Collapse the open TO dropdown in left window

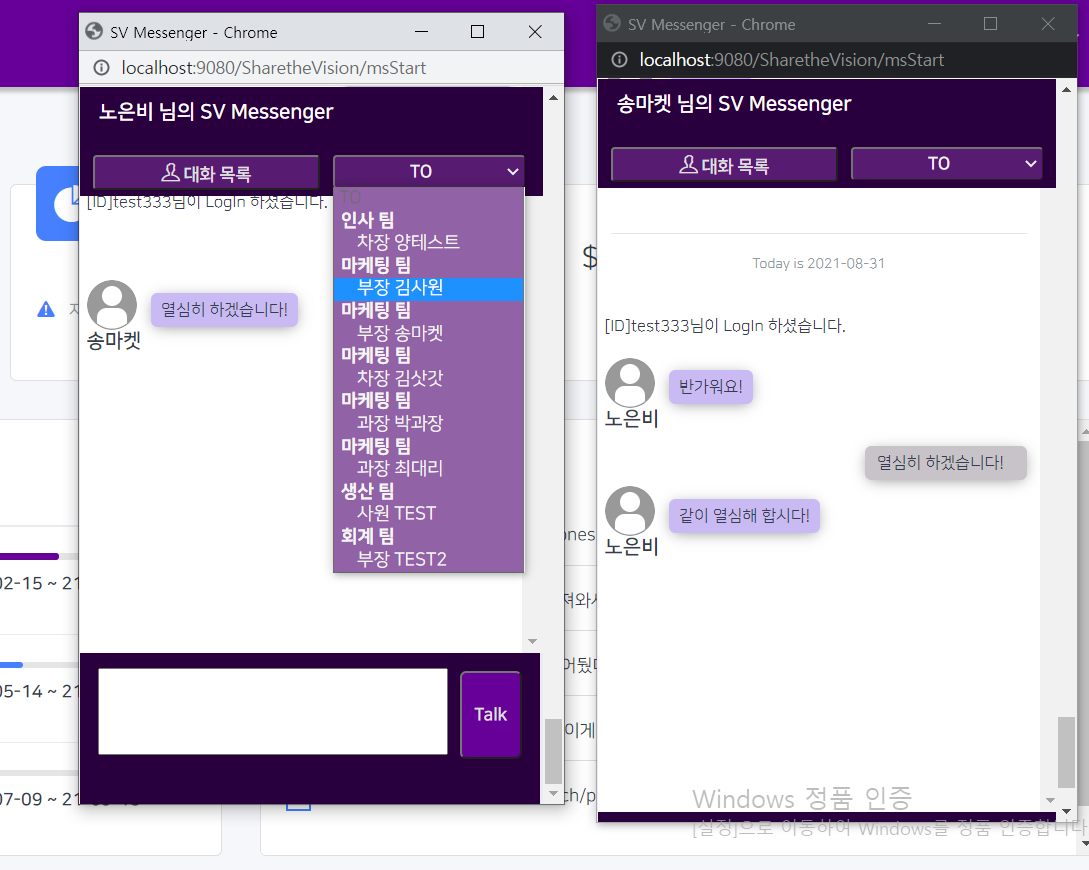(x=428, y=172)
